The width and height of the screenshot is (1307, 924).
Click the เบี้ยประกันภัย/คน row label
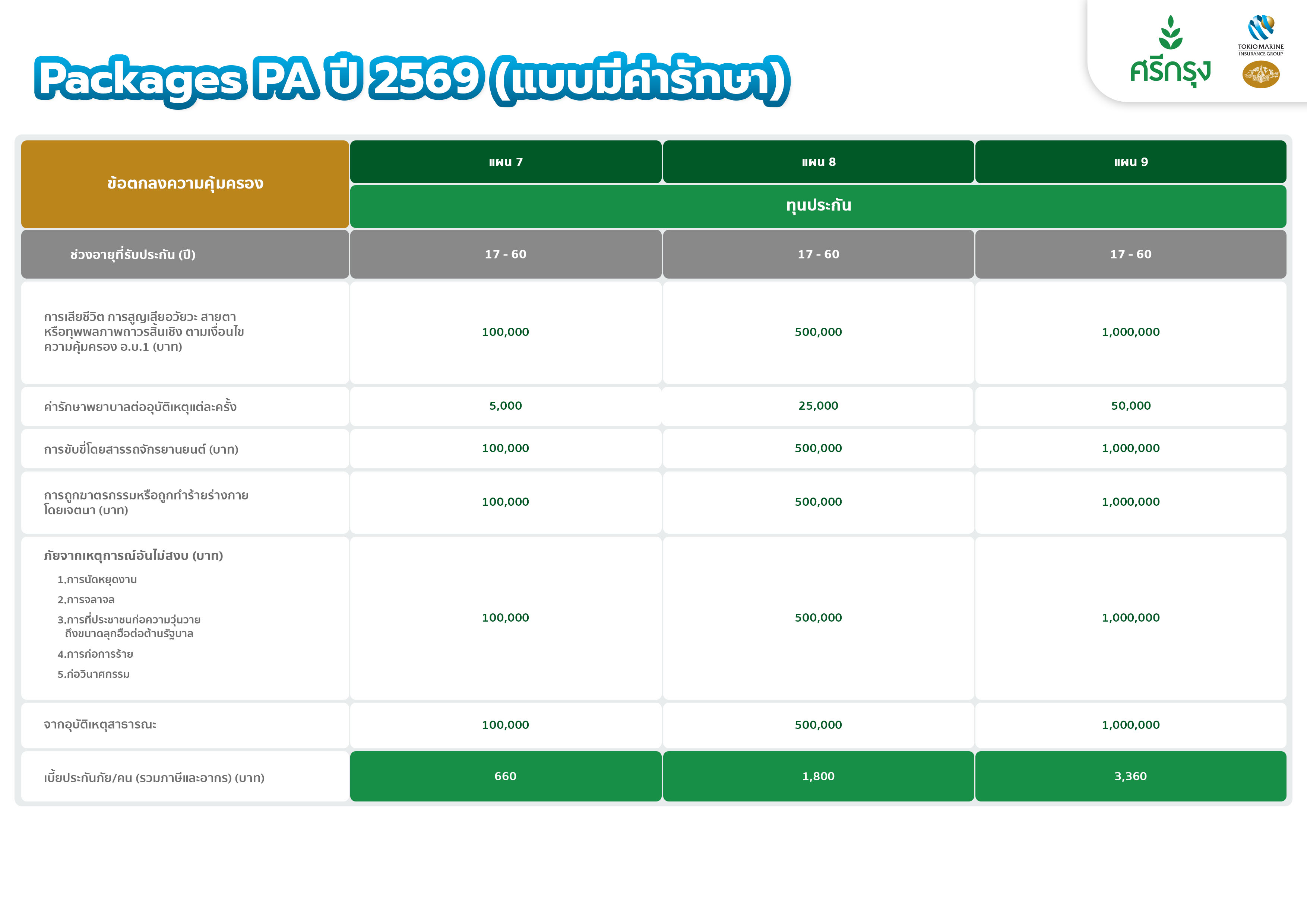click(154, 778)
